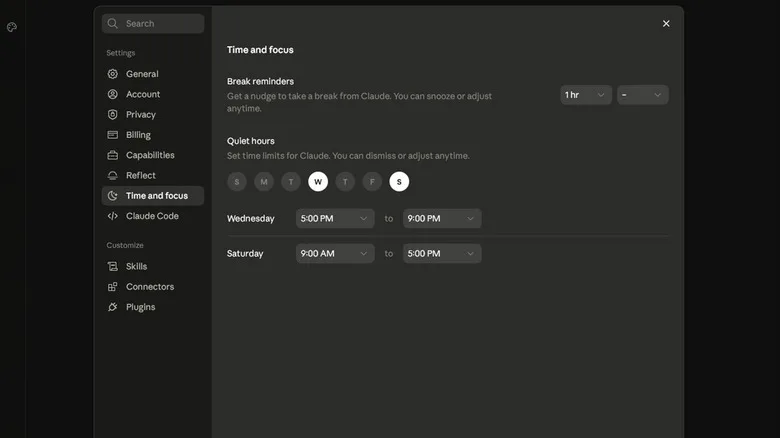The height and width of the screenshot is (438, 780).
Task: Click the Connectors grid icon
Action: (113, 287)
